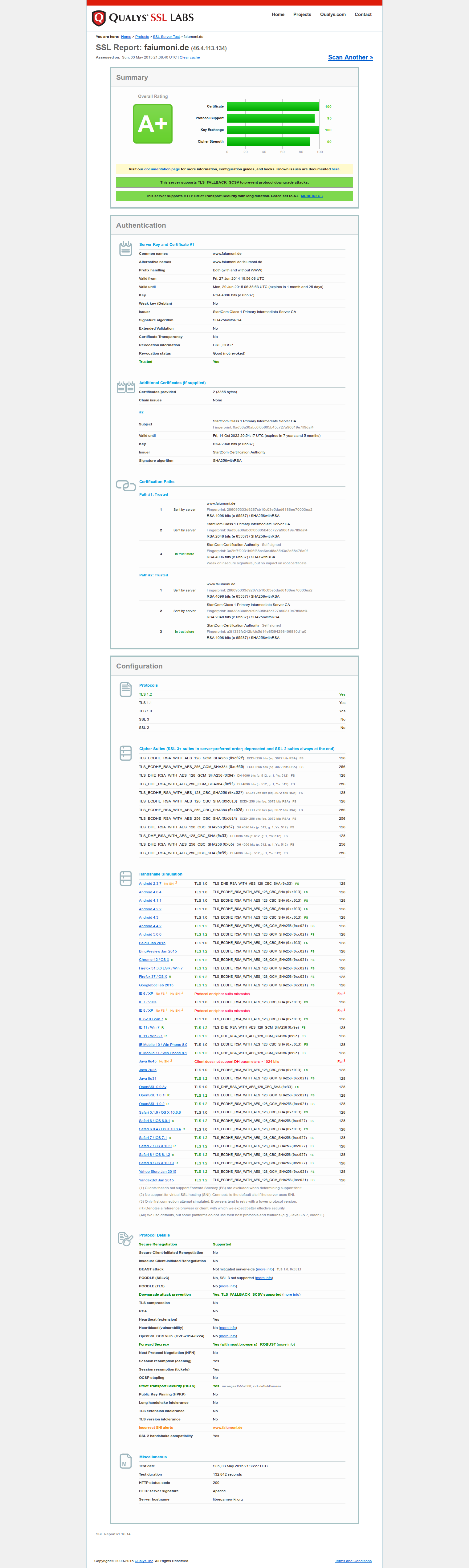Viewport: 469px width, 1568px height.
Task: Open the Android 2.3.7 handshake link
Action: [x=150, y=883]
